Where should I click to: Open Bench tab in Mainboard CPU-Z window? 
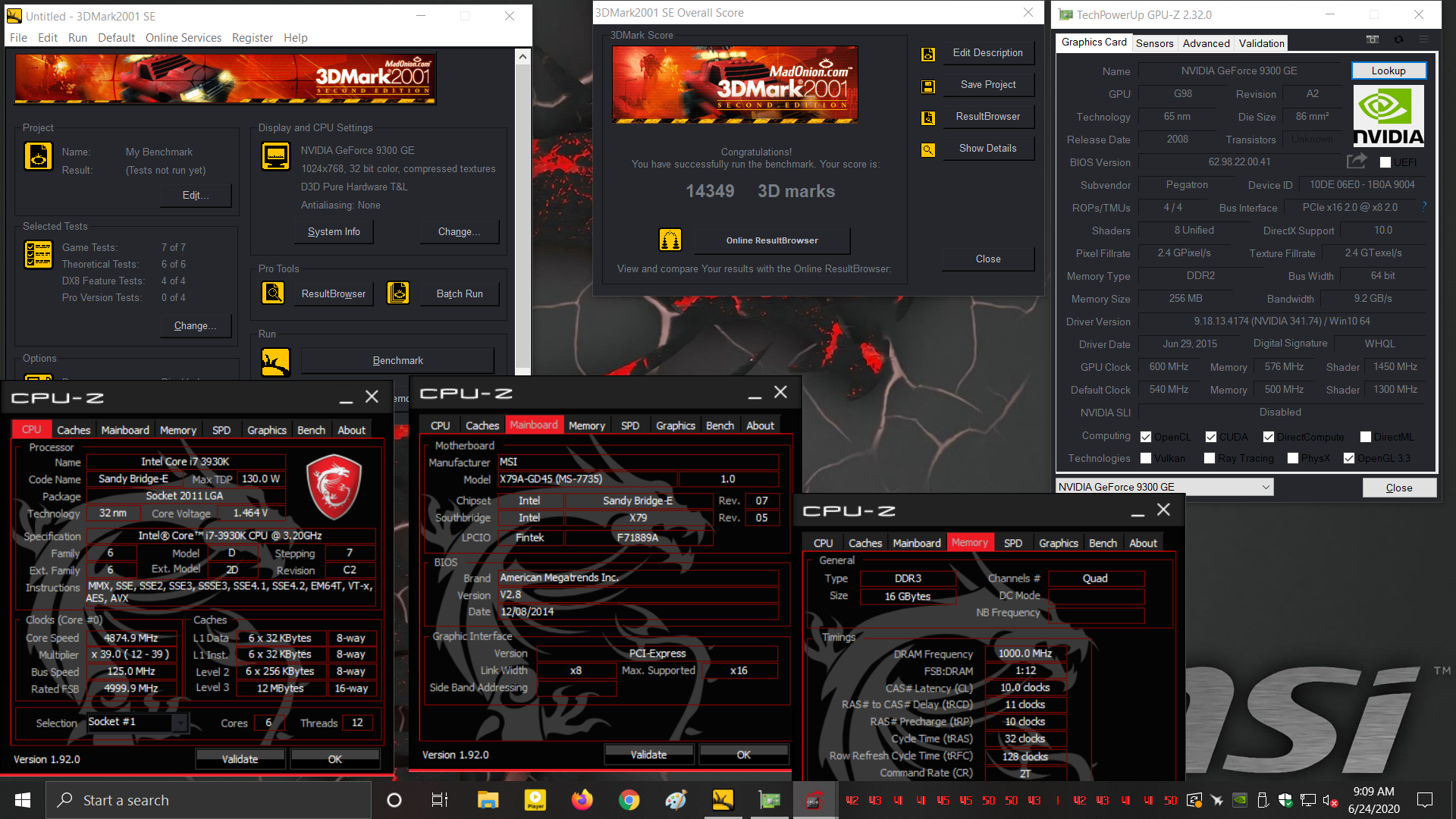tap(720, 425)
